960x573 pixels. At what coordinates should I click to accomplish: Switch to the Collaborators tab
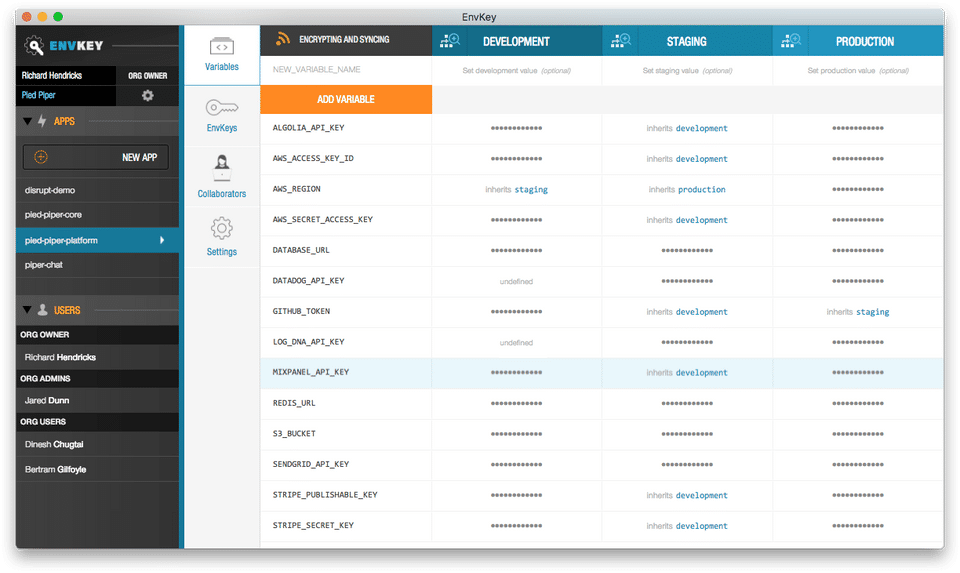click(222, 176)
